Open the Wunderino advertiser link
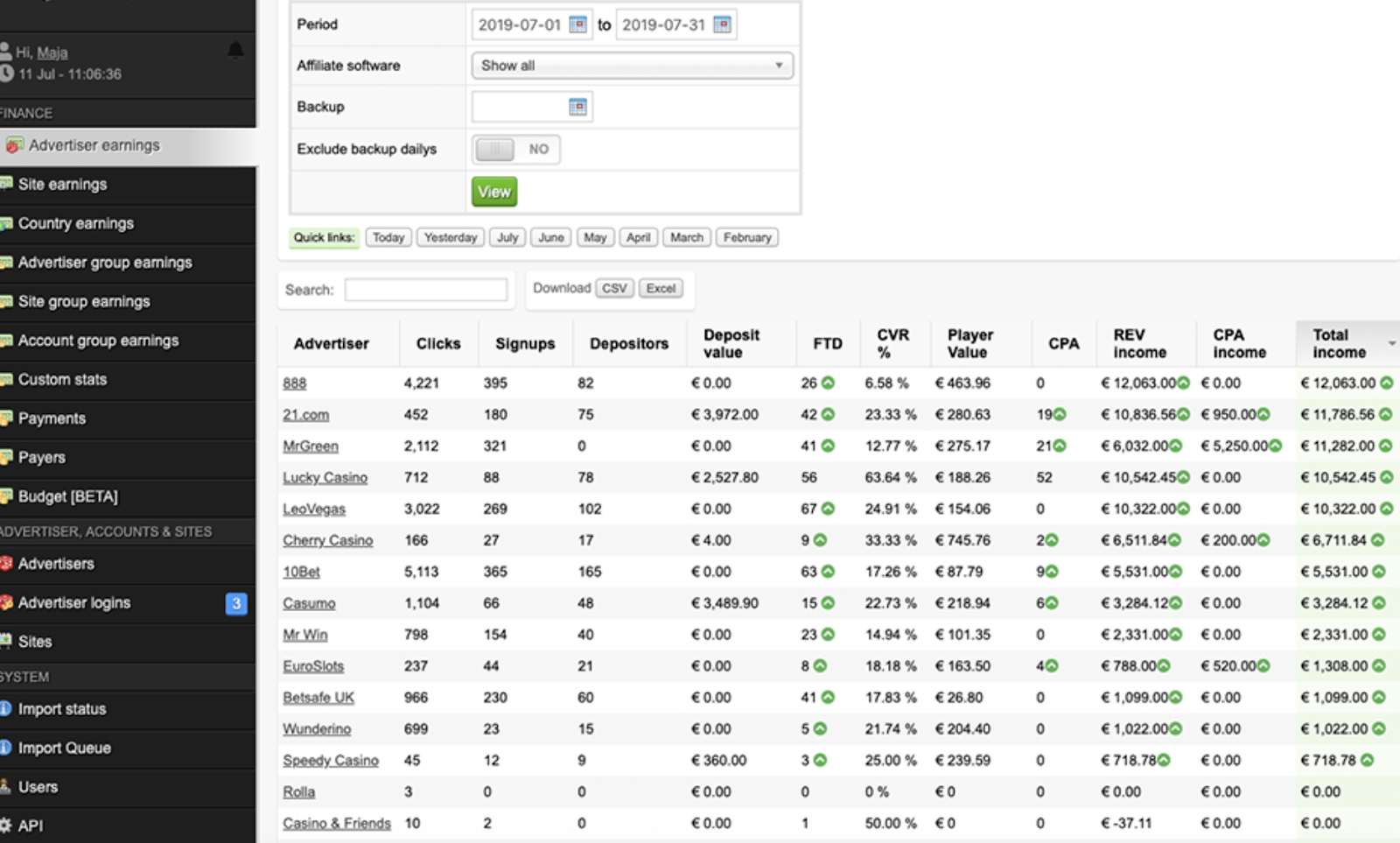The width and height of the screenshot is (1400, 843). tap(317, 729)
